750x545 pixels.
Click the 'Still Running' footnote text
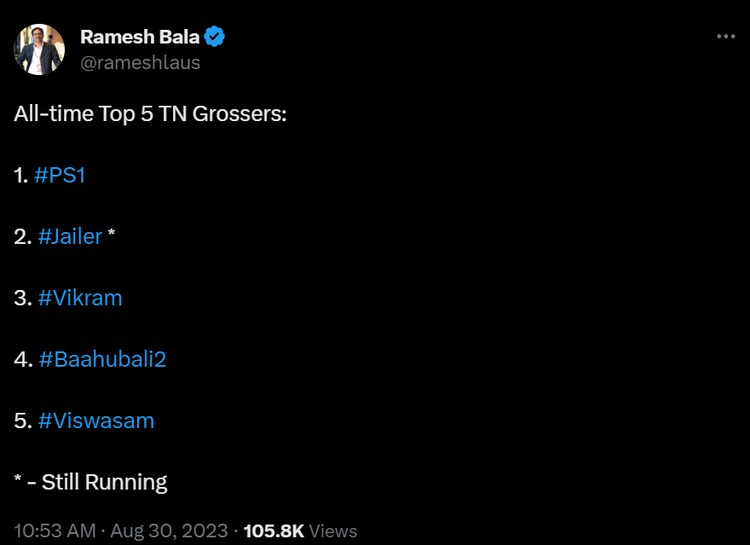[x=104, y=482]
